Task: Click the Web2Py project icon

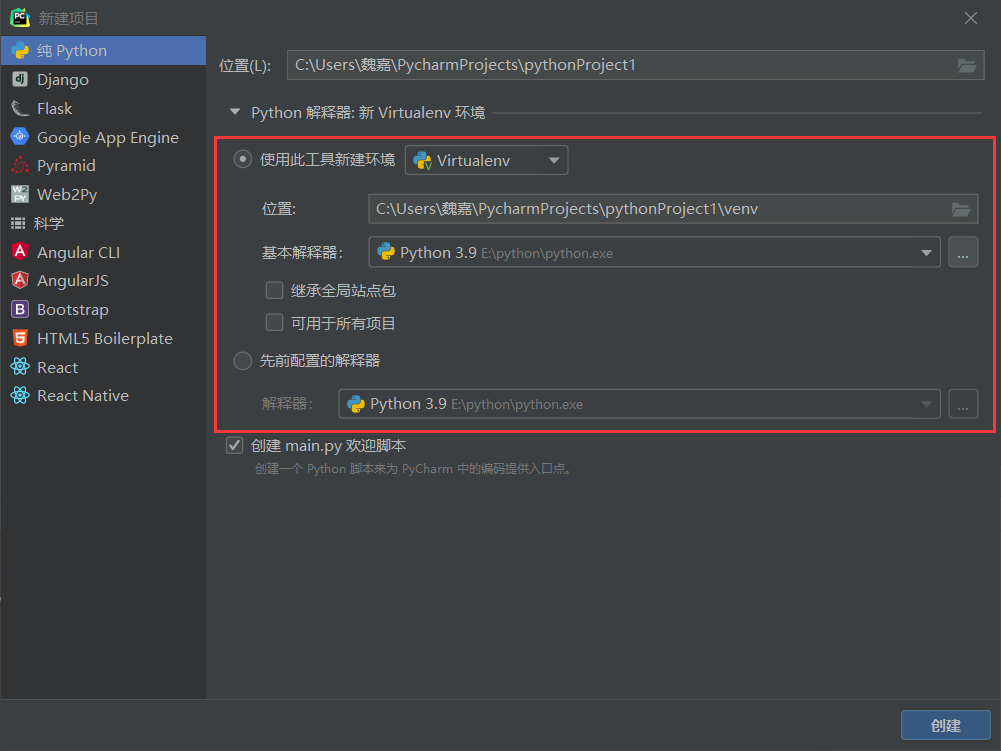Action: click(20, 193)
